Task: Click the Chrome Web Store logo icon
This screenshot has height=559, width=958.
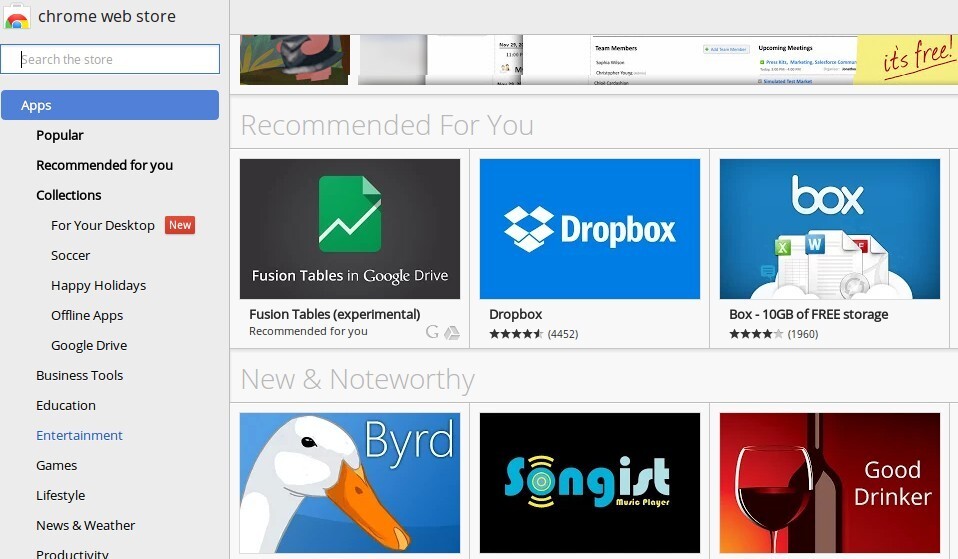Action: 16,16
